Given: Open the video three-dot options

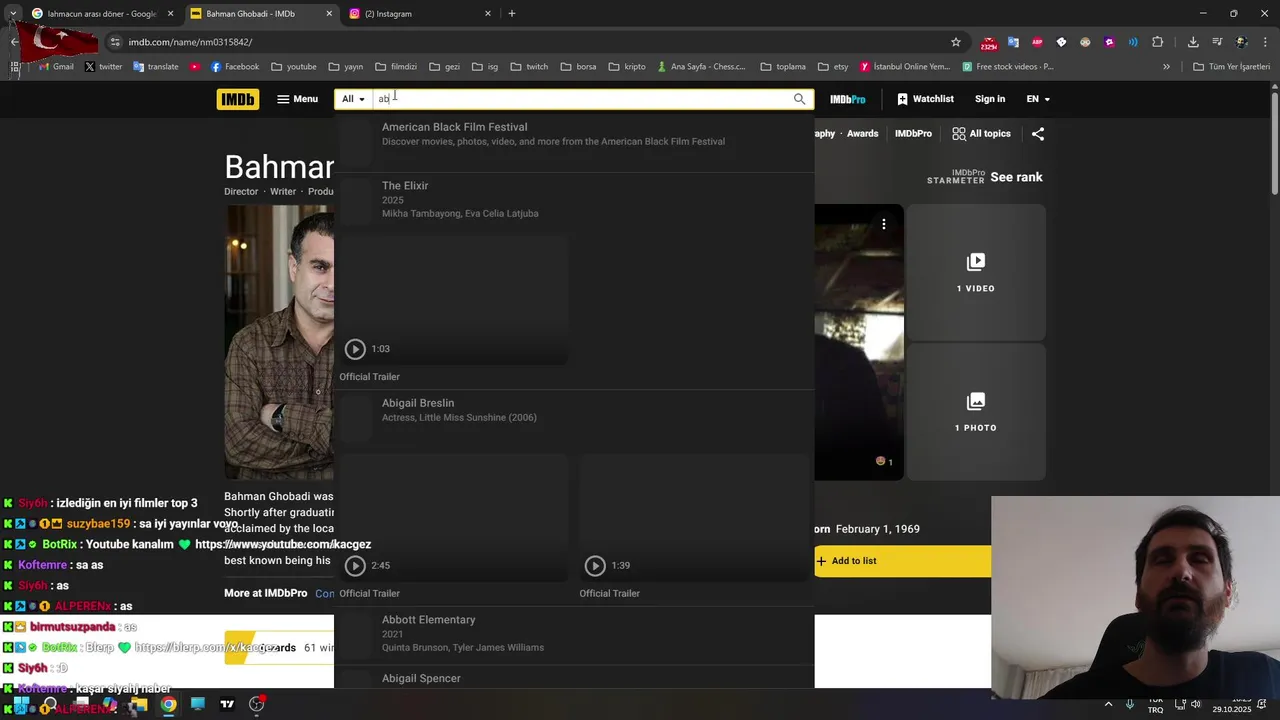Looking at the screenshot, I should (884, 224).
